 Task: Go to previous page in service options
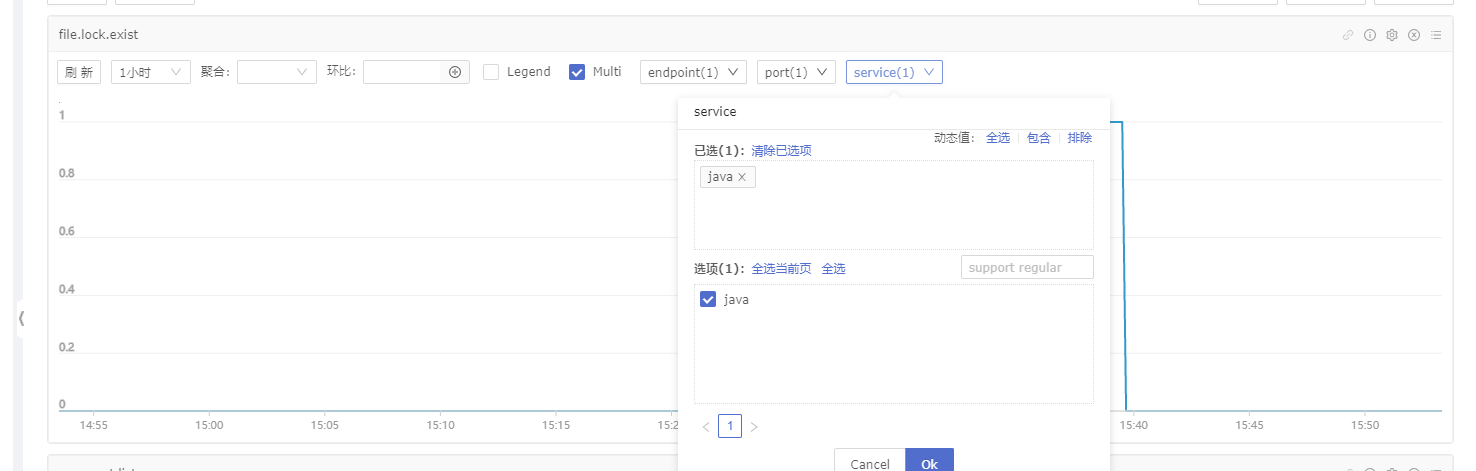tap(706, 427)
